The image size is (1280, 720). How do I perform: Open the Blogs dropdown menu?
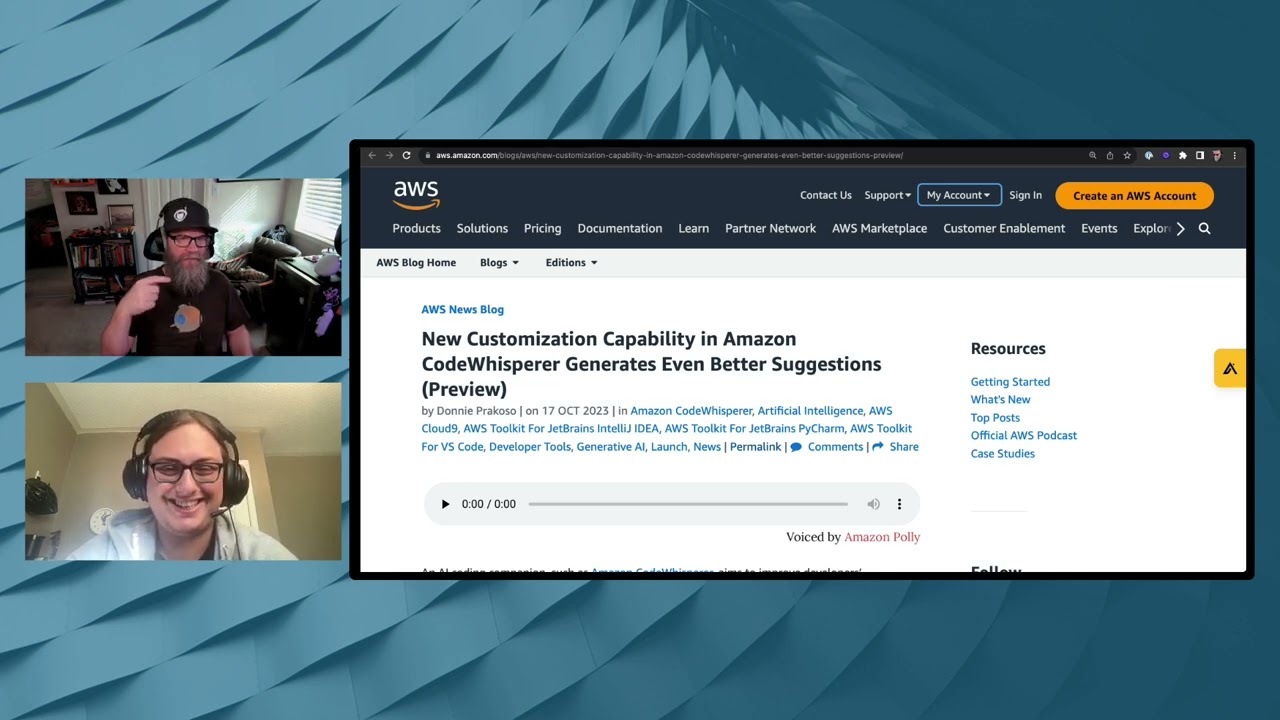click(499, 262)
